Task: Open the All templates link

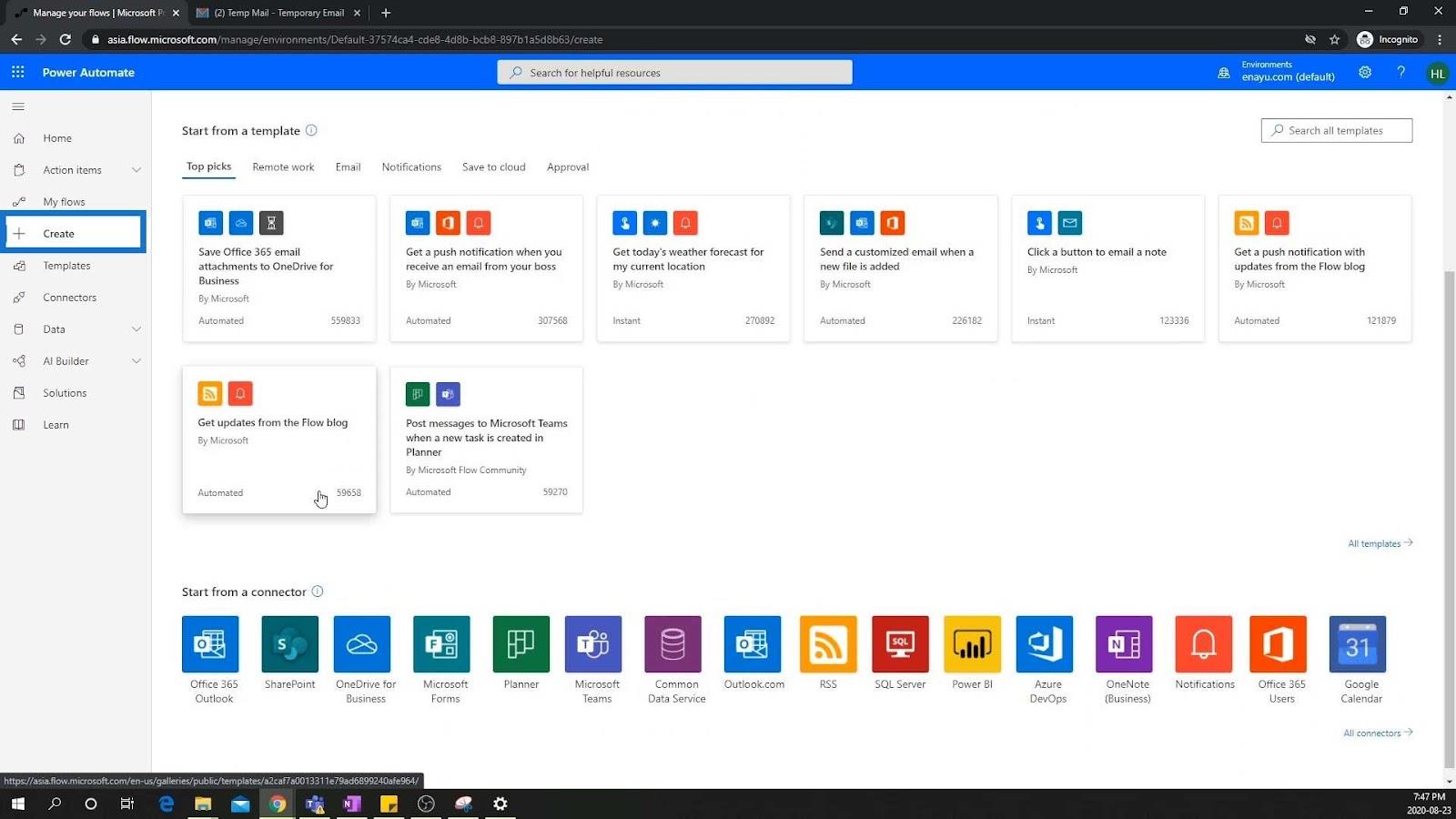Action: [x=1380, y=543]
